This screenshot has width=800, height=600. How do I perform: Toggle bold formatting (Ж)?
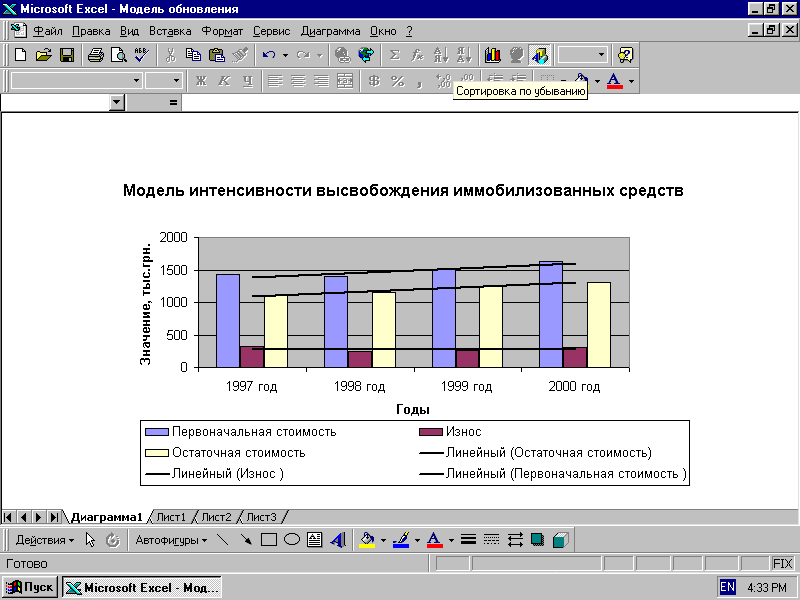click(201, 81)
